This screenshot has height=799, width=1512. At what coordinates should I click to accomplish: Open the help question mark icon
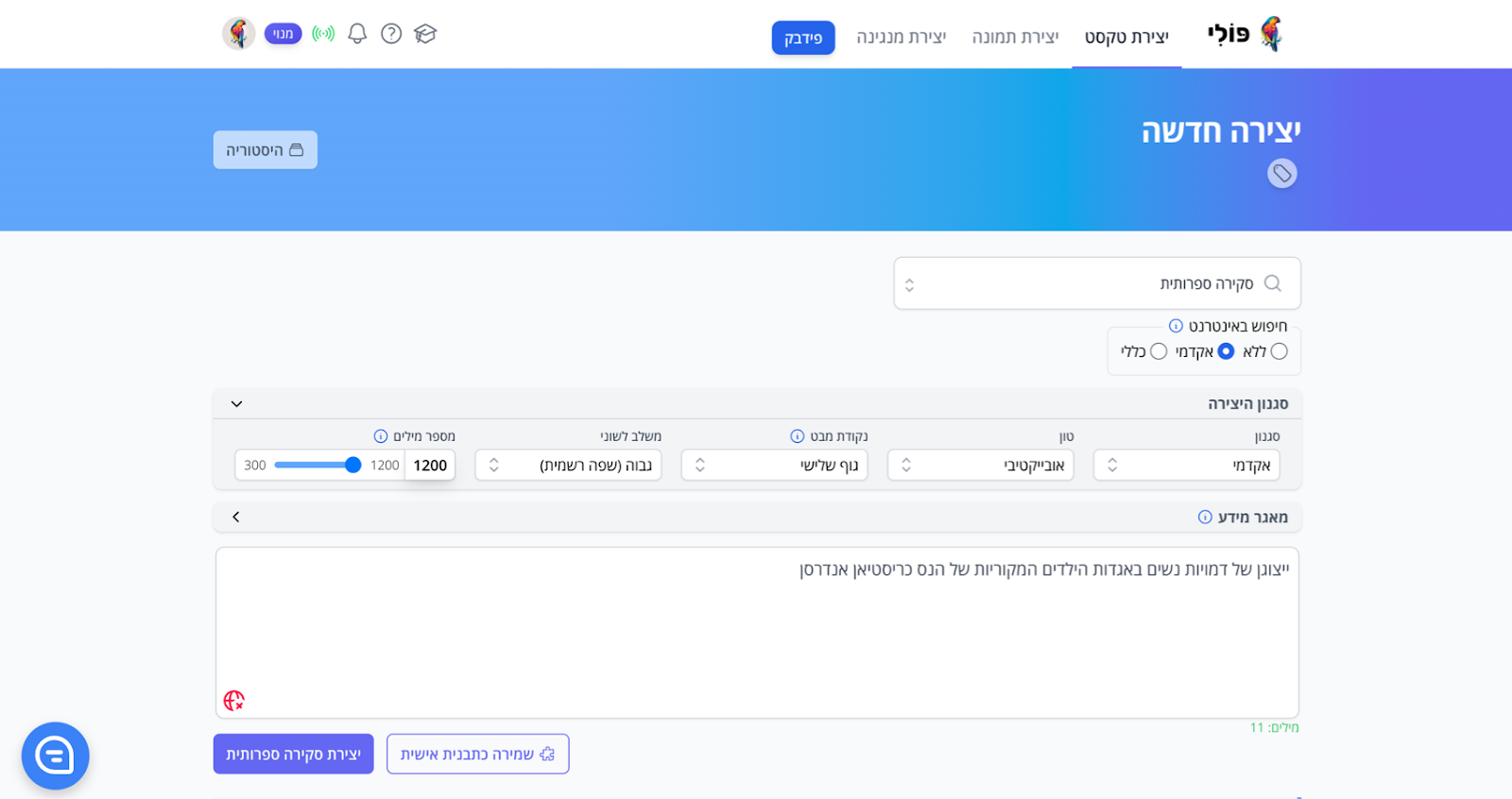[x=391, y=34]
